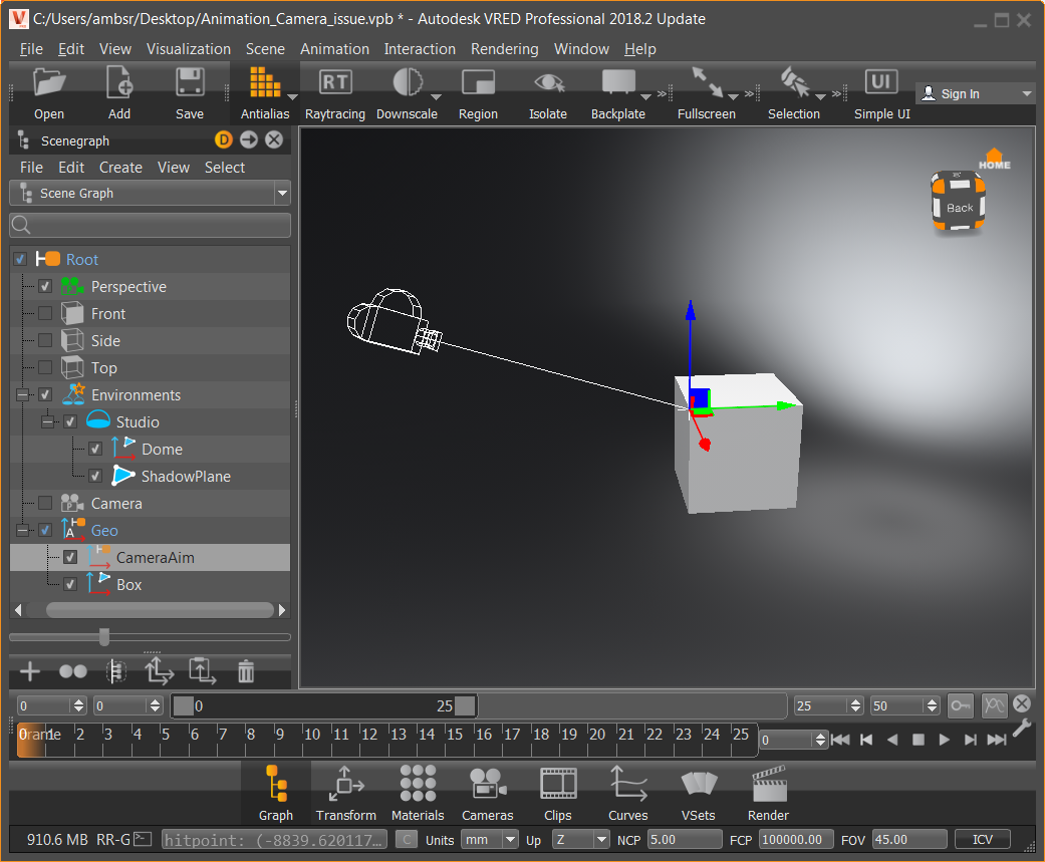Screen dimensions: 1045x862
Task: Collapse the Environments tree node
Action: (x=23, y=395)
